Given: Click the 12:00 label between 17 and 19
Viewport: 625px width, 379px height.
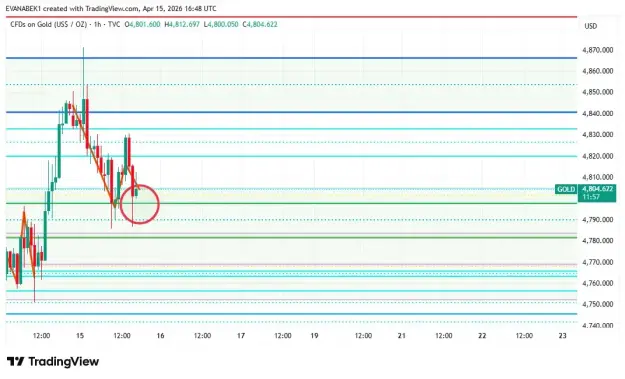Looking at the screenshot, I should [283, 336].
